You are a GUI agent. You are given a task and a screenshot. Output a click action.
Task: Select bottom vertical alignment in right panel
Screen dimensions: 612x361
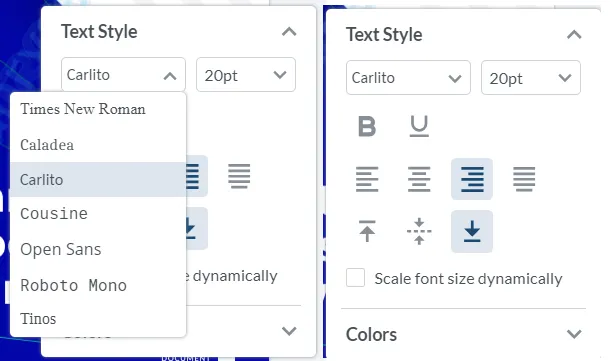tap(472, 231)
